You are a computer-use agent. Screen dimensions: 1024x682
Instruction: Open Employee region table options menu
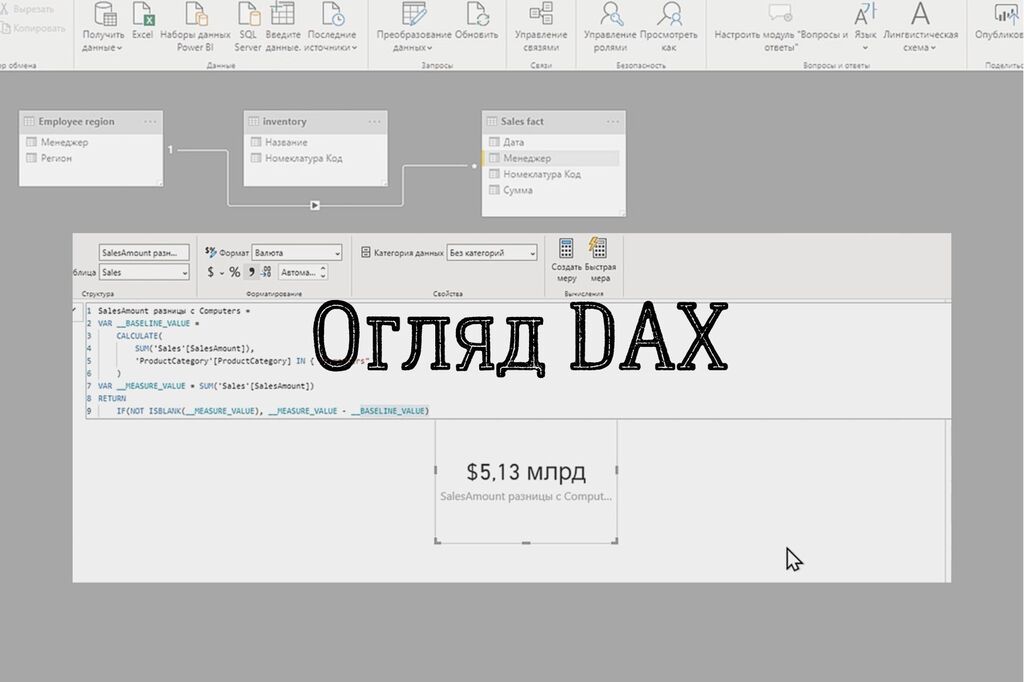150,122
